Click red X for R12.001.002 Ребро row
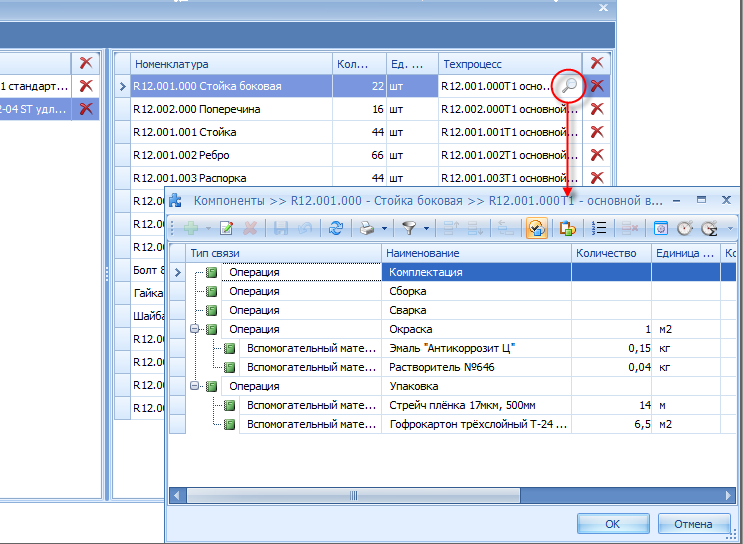This screenshot has height=544, width=743. [x=597, y=154]
